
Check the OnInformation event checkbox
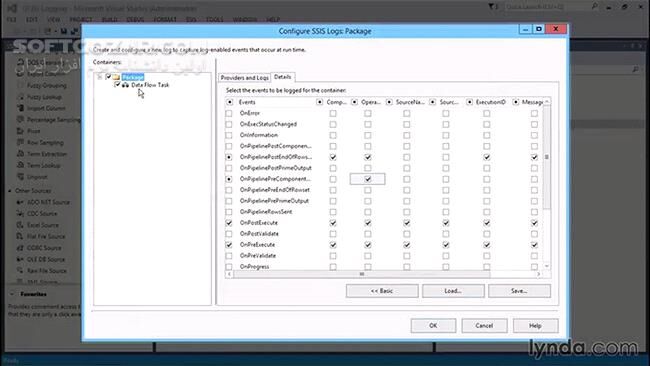229,135
